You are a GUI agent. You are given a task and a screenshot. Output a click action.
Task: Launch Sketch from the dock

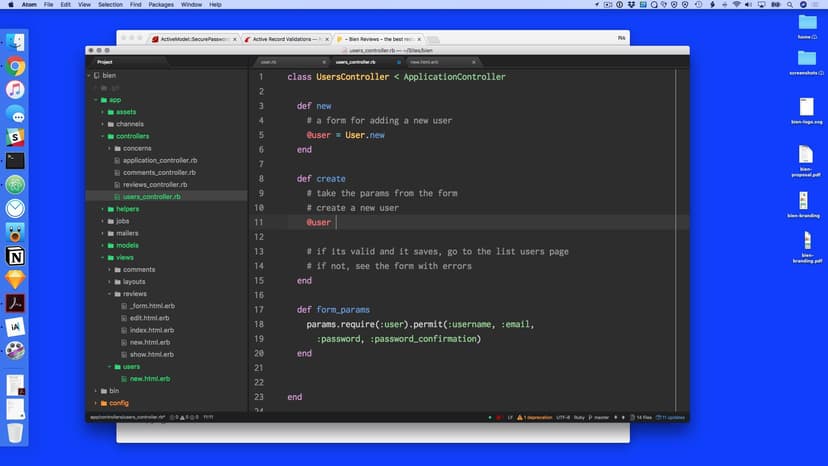[x=16, y=280]
